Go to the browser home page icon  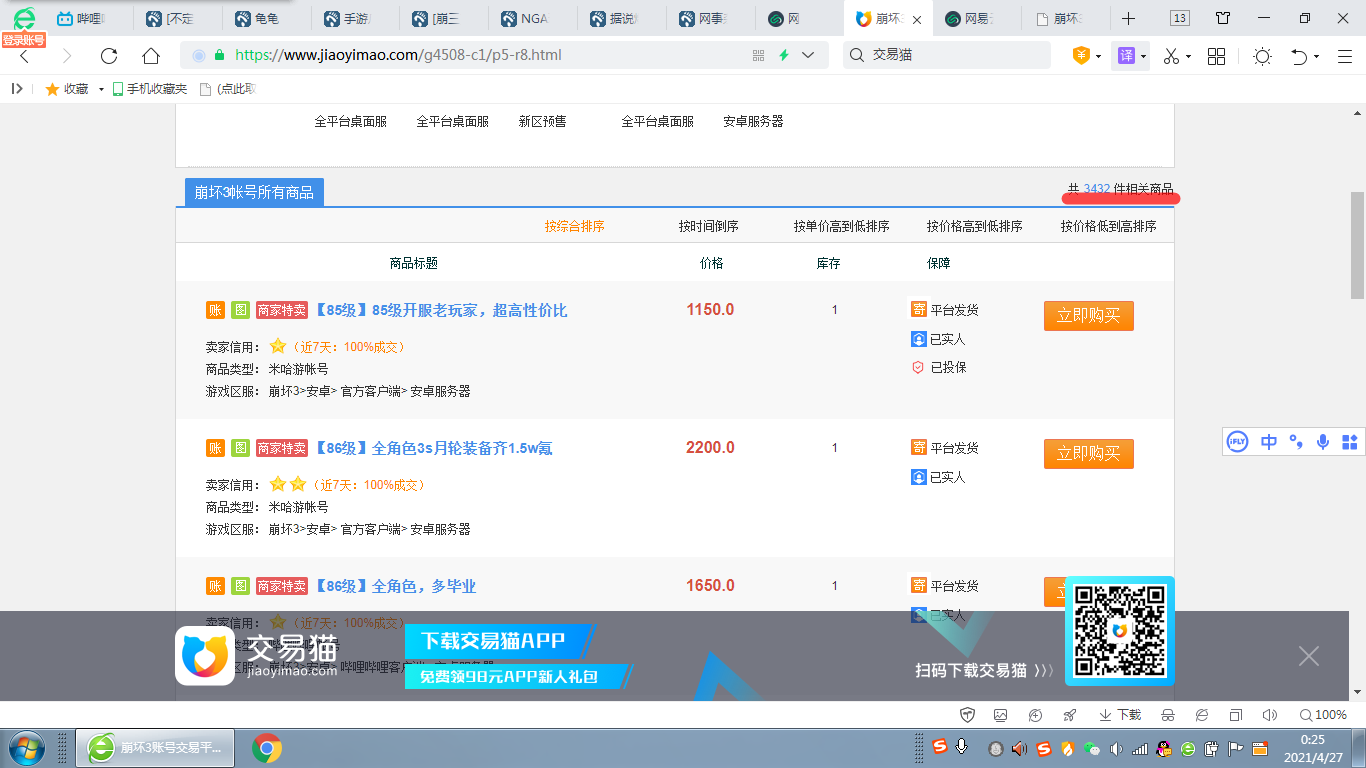[x=151, y=56]
